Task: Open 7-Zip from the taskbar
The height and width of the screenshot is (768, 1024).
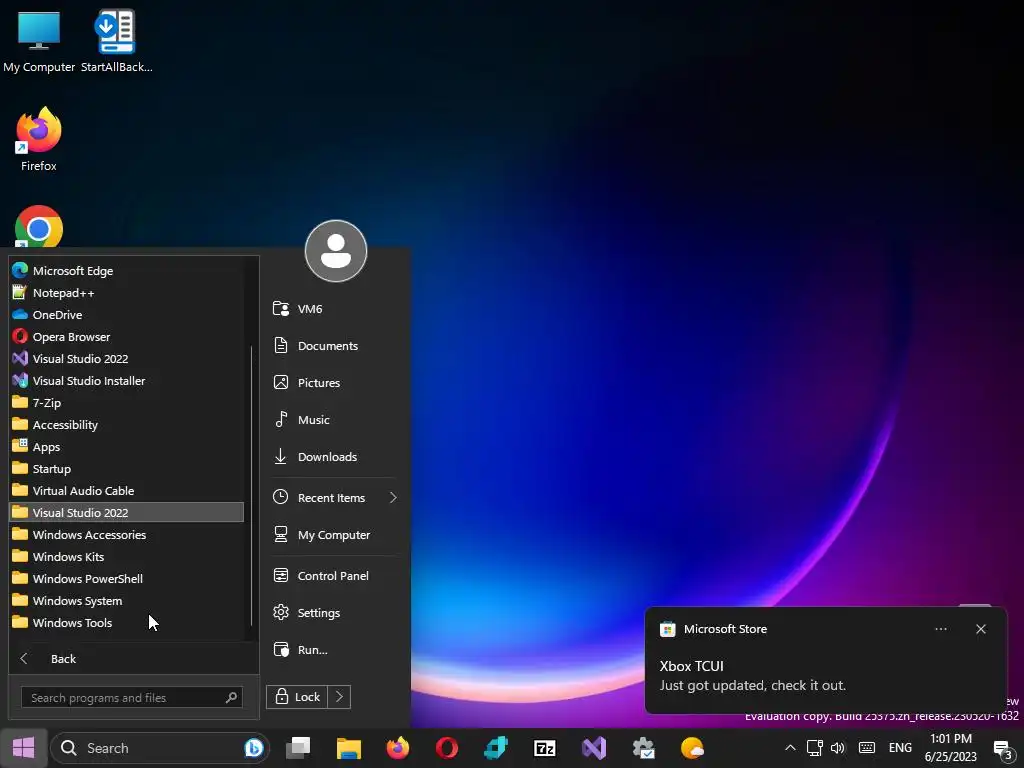Action: click(545, 748)
